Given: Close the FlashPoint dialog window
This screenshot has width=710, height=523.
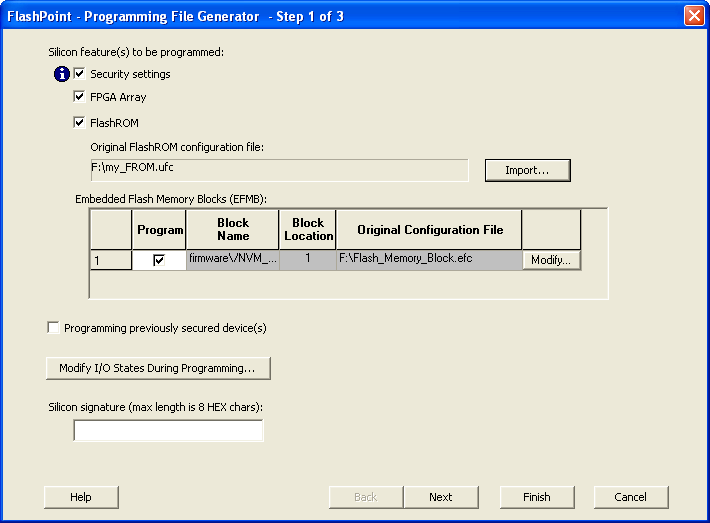Looking at the screenshot, I should coord(694,16).
